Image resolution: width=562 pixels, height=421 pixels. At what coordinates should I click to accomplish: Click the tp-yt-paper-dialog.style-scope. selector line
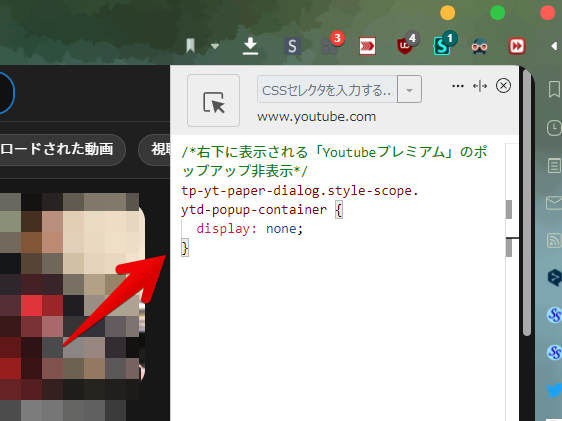click(300, 191)
